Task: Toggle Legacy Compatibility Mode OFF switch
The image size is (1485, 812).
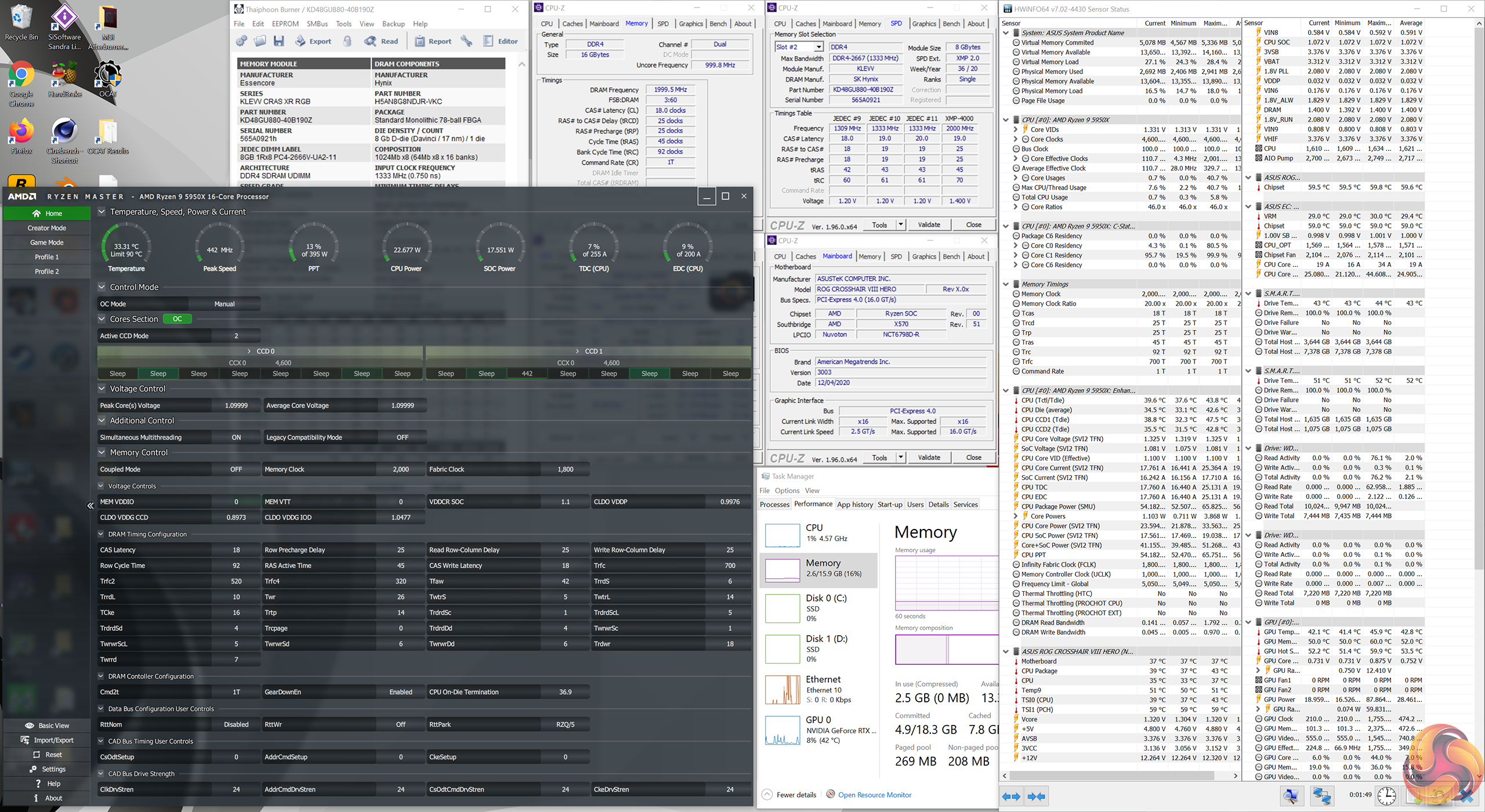Action: coord(402,437)
